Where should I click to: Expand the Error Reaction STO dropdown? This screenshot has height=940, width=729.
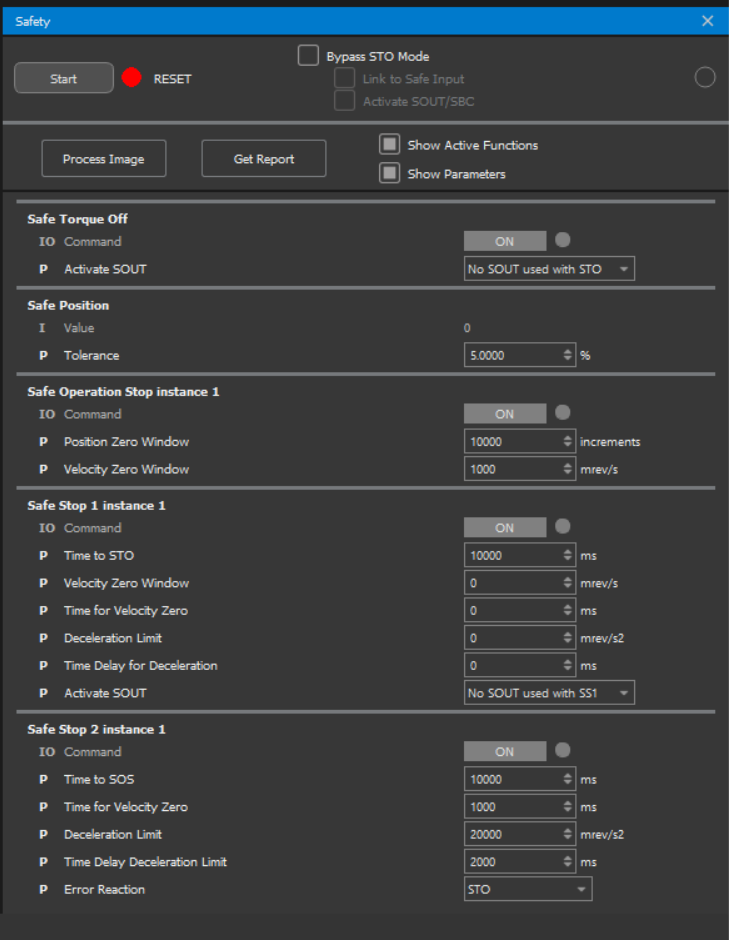coord(527,889)
